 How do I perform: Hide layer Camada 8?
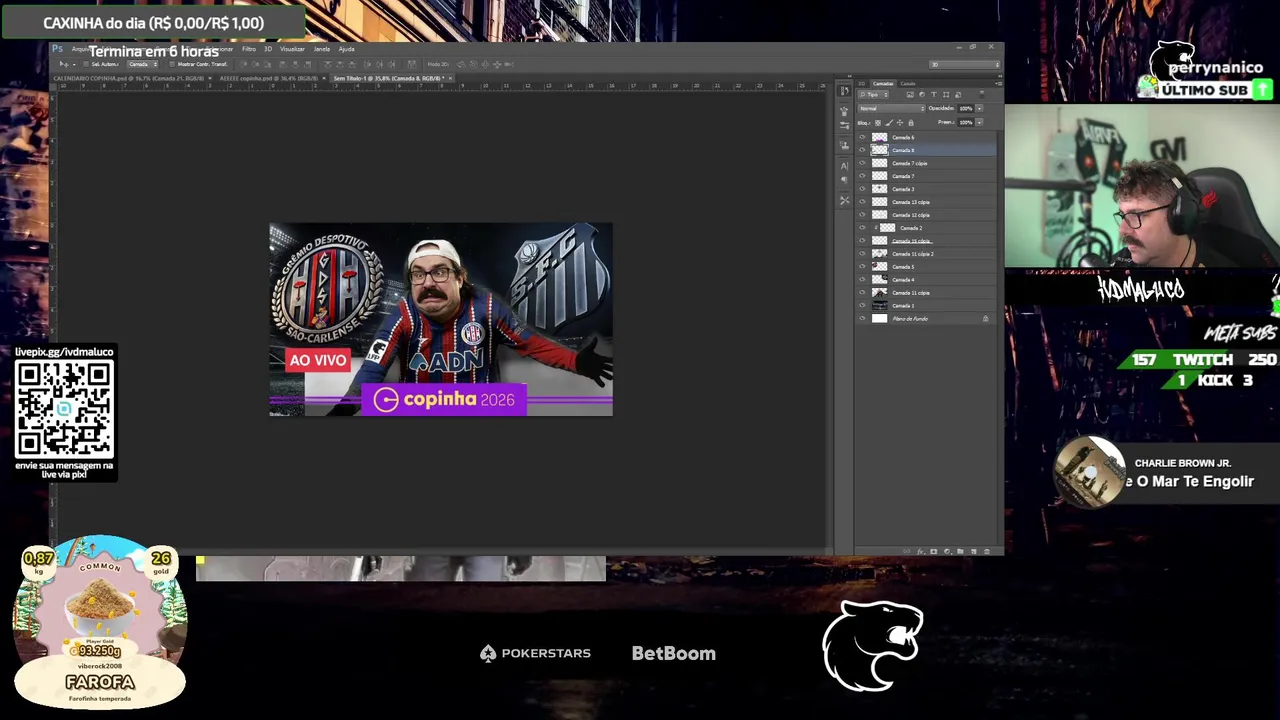click(862, 150)
